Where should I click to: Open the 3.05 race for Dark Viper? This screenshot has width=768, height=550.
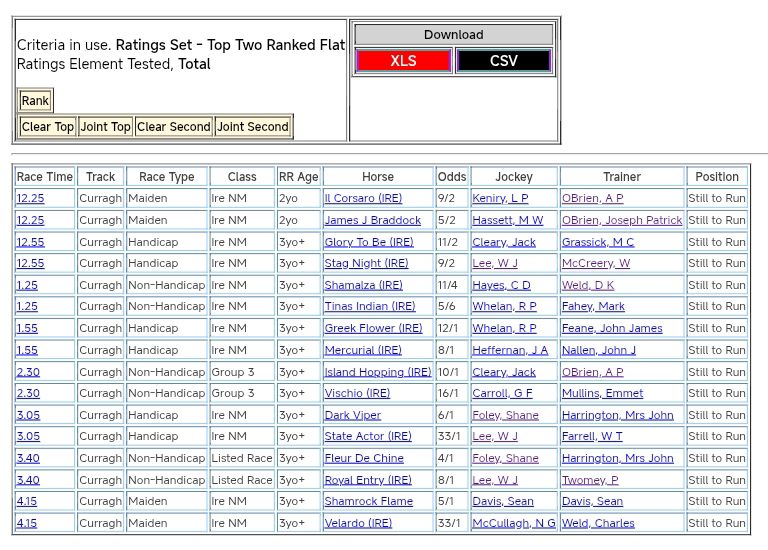point(29,415)
